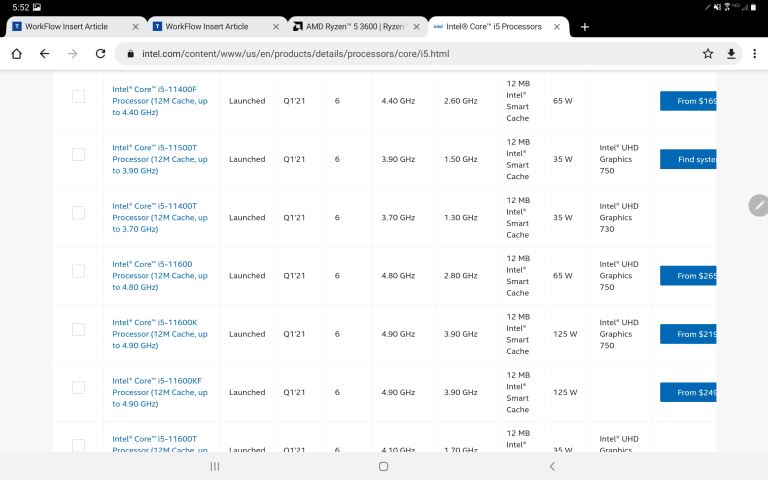The width and height of the screenshot is (768, 480).
Task: Open Intel Core i5-11400T processor link
Action: tap(160, 217)
